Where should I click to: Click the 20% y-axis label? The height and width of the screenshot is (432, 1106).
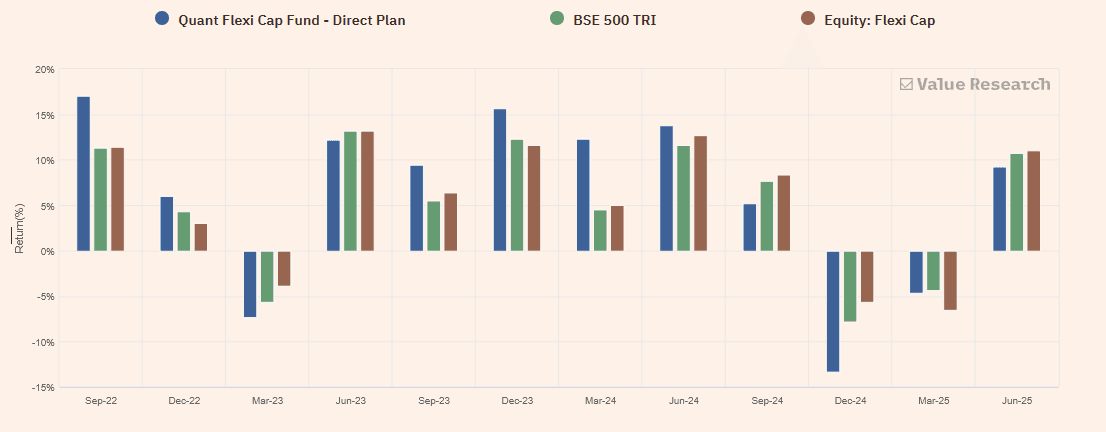point(45,69)
